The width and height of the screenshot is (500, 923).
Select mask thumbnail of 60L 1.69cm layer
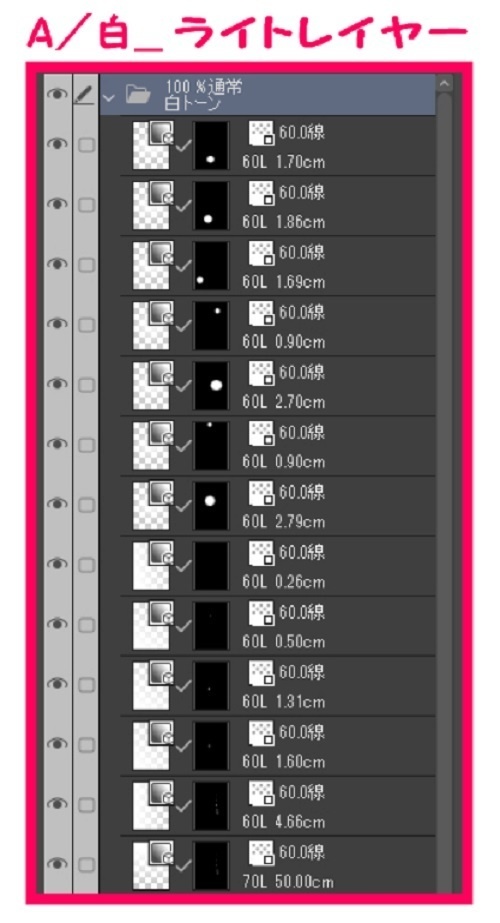pyautogui.click(x=211, y=265)
